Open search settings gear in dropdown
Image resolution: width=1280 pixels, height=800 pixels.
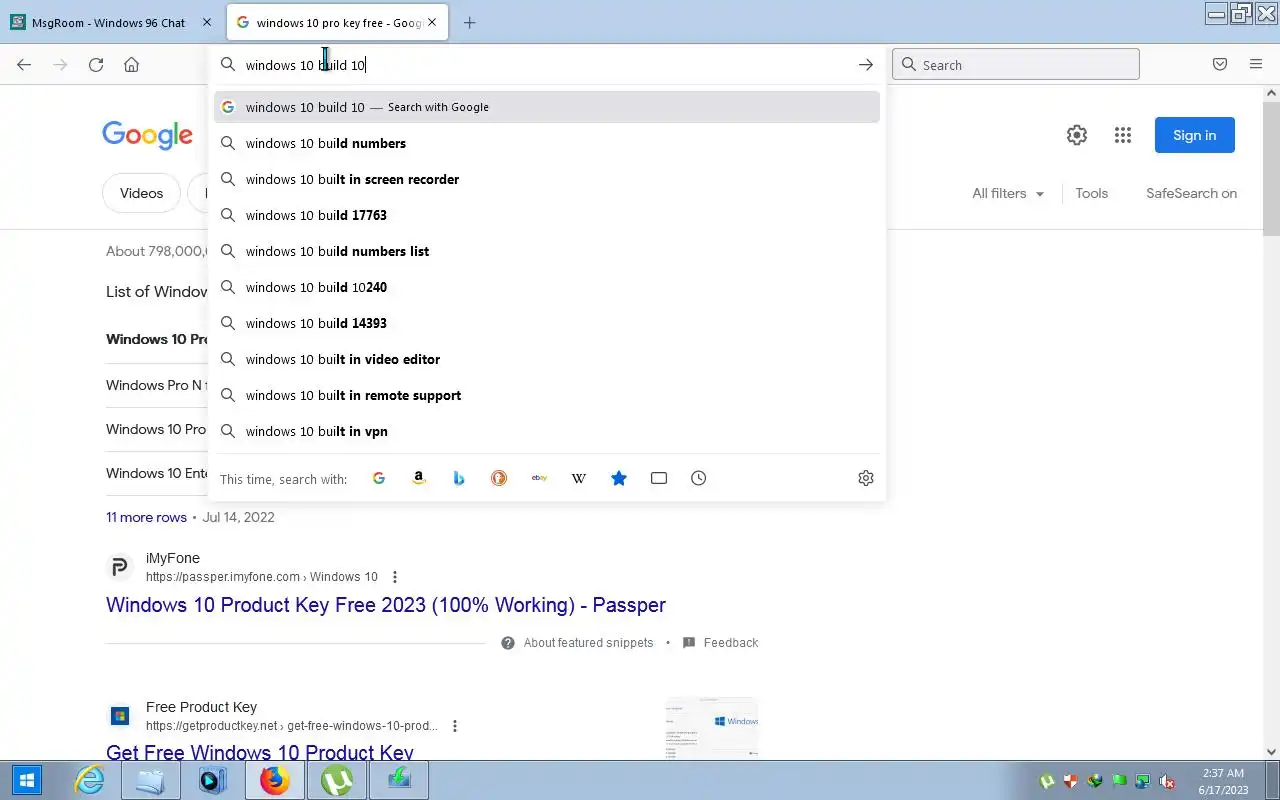click(866, 478)
